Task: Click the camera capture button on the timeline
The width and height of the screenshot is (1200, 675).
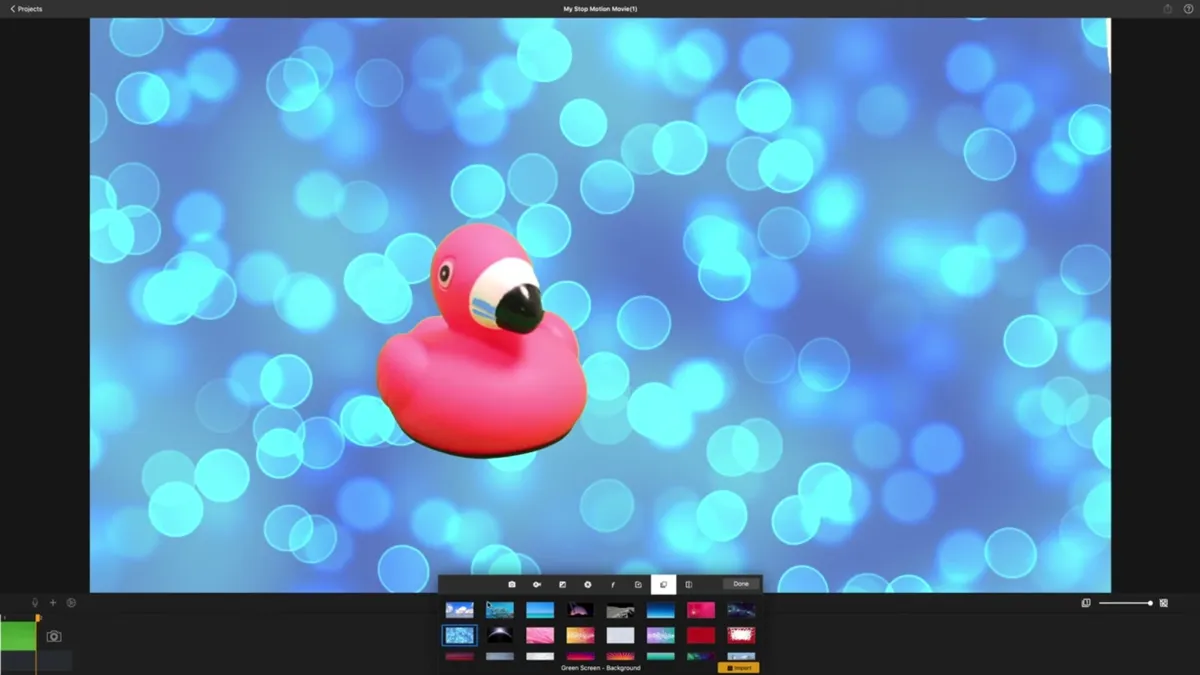Action: point(54,636)
